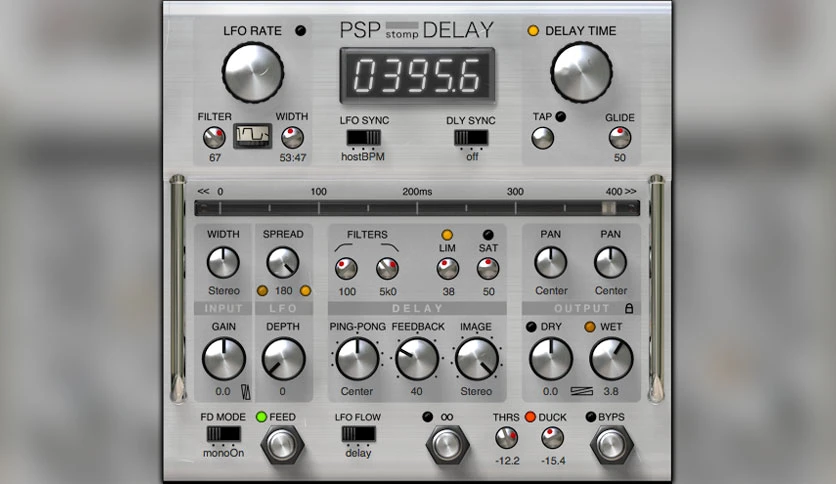Screen dimensions: 836x484
Task: Switch the DLY SYNC selector set to off
Action: click(471, 138)
